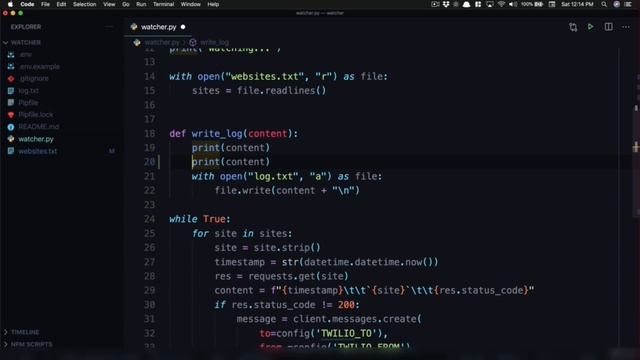This screenshot has width=640, height=360.
Task: Open the Dropbox menu bar icon
Action: click(446, 4)
